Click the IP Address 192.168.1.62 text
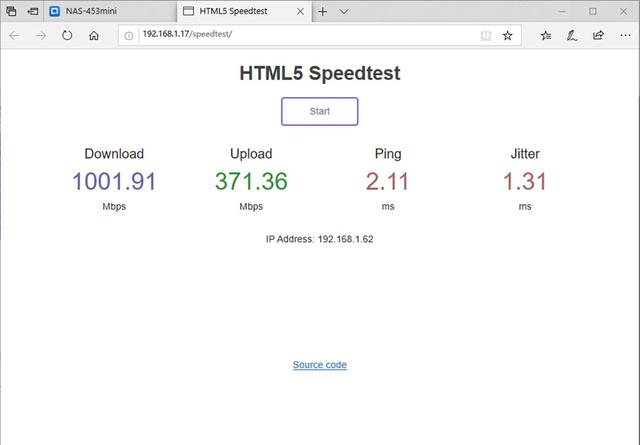This screenshot has height=445, width=640. (320, 239)
